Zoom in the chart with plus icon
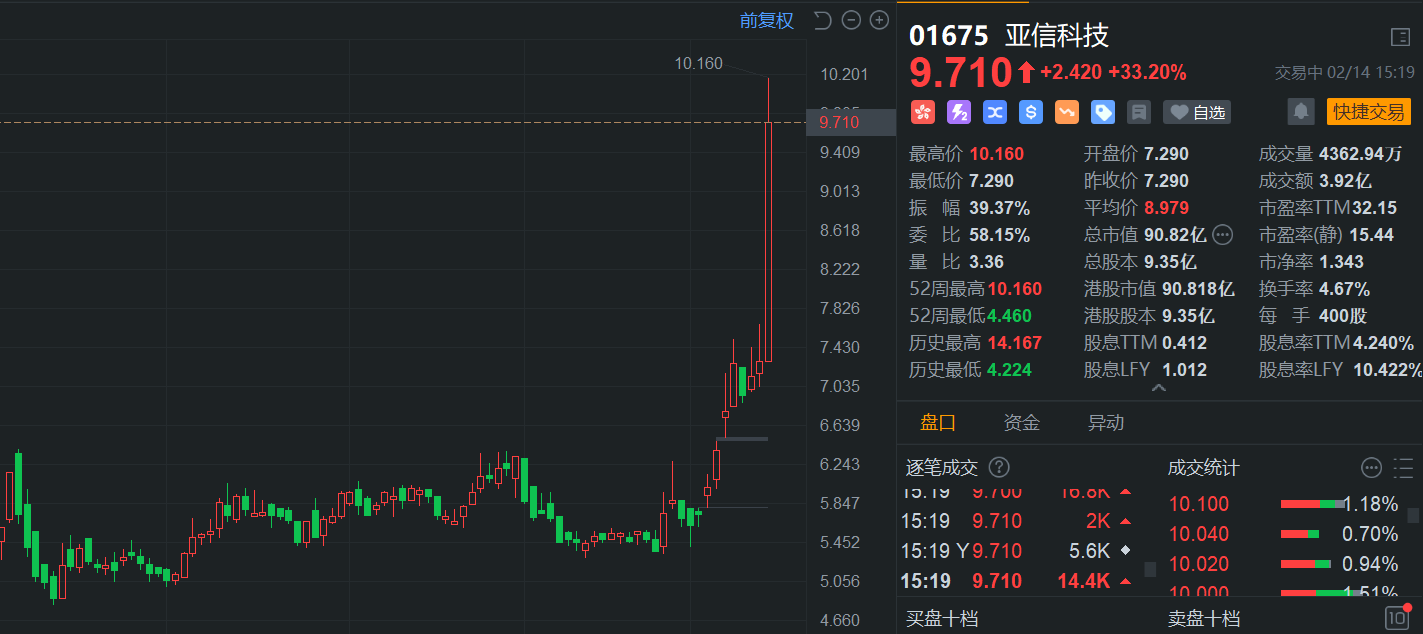Screen dimensions: 1423x634 coord(879,20)
